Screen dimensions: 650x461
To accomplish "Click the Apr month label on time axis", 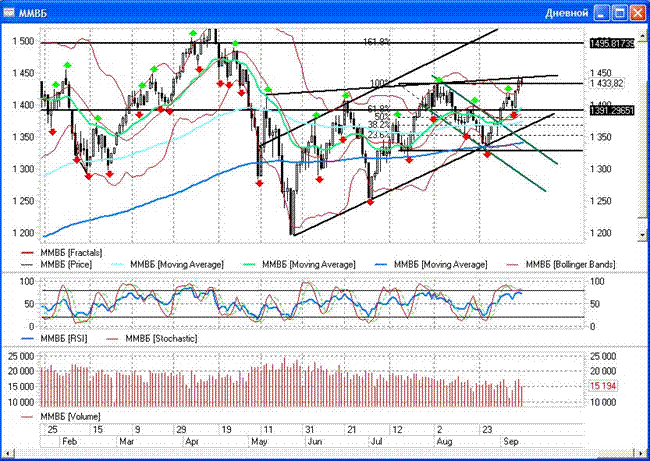I will tap(192, 442).
